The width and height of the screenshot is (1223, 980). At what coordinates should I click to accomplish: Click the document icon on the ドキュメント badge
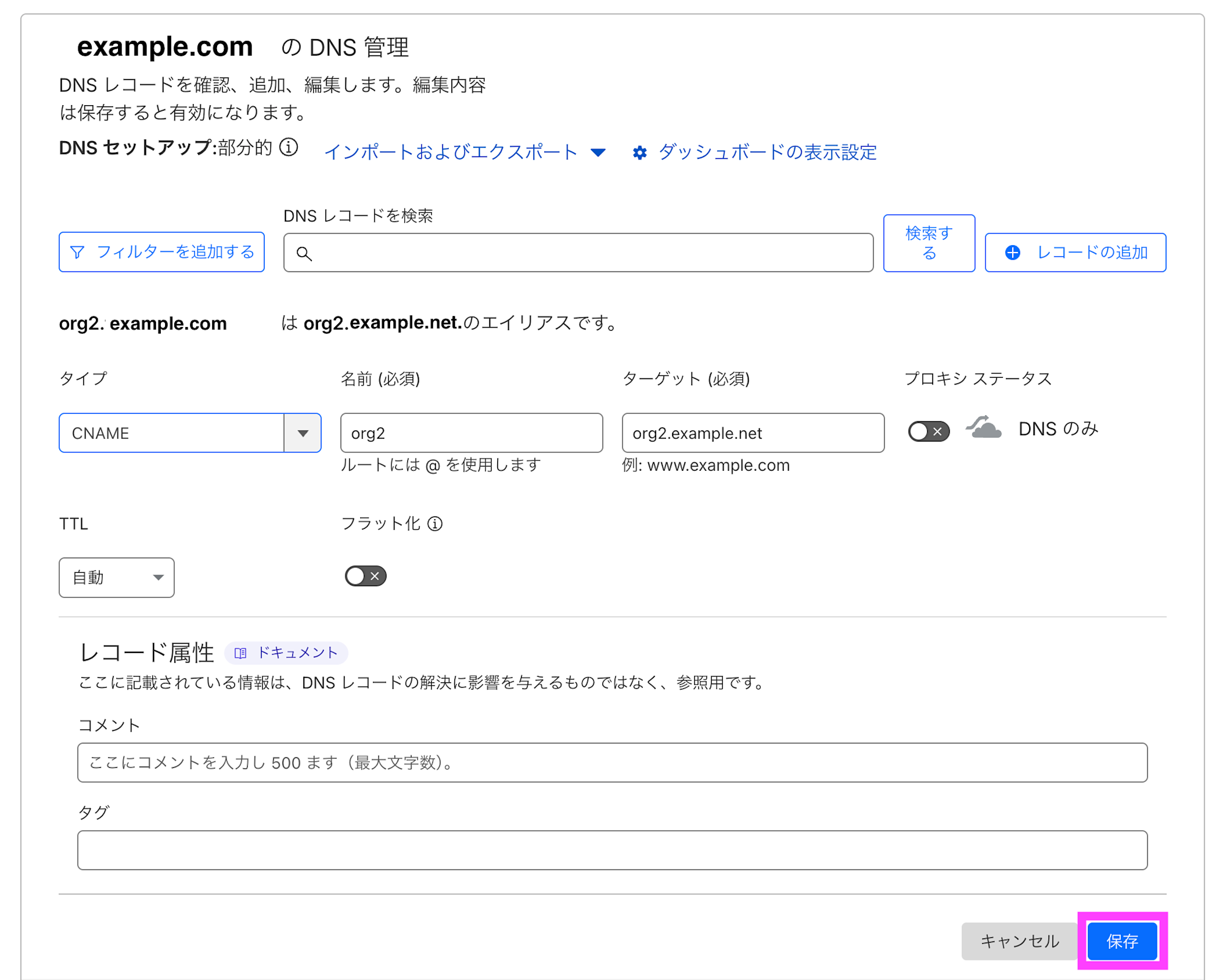241,652
